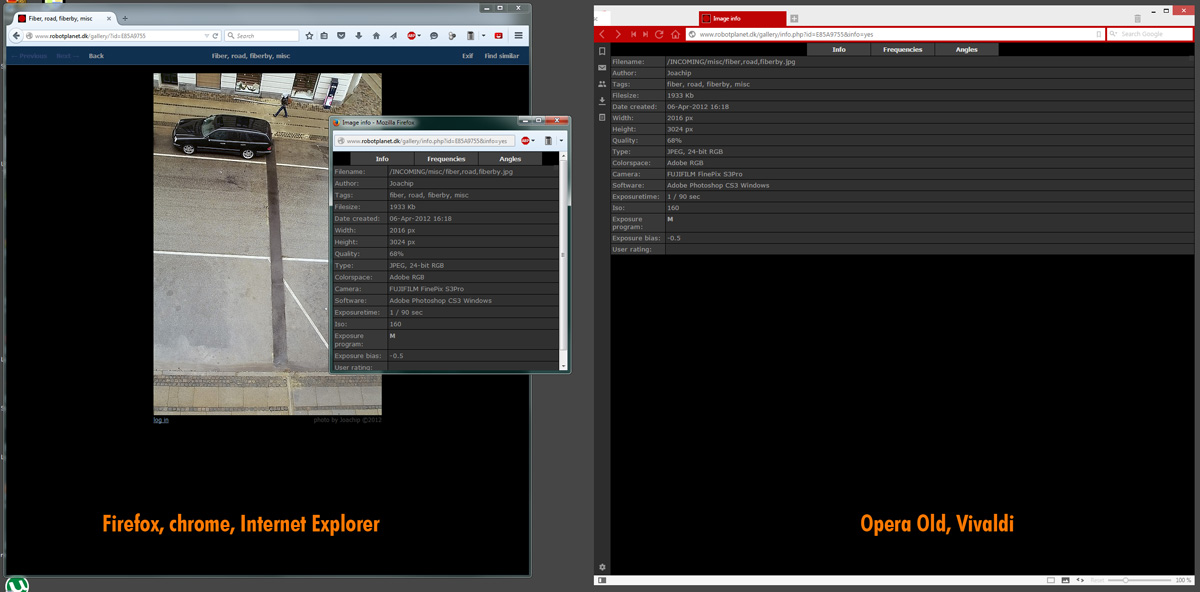Switch to the Angles tab in the popup window

510,158
